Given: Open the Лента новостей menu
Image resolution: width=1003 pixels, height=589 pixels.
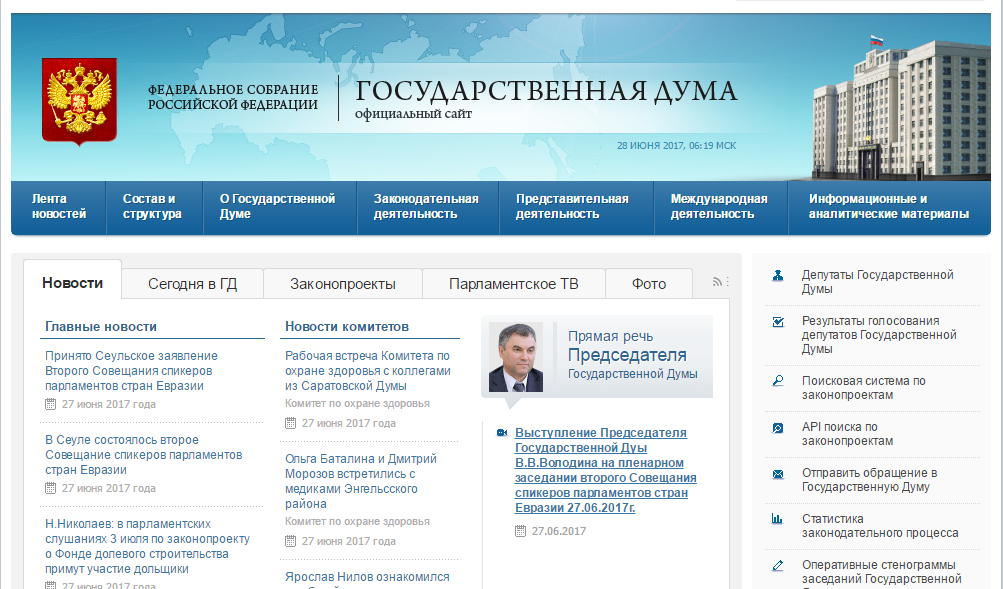Looking at the screenshot, I should 59,207.
